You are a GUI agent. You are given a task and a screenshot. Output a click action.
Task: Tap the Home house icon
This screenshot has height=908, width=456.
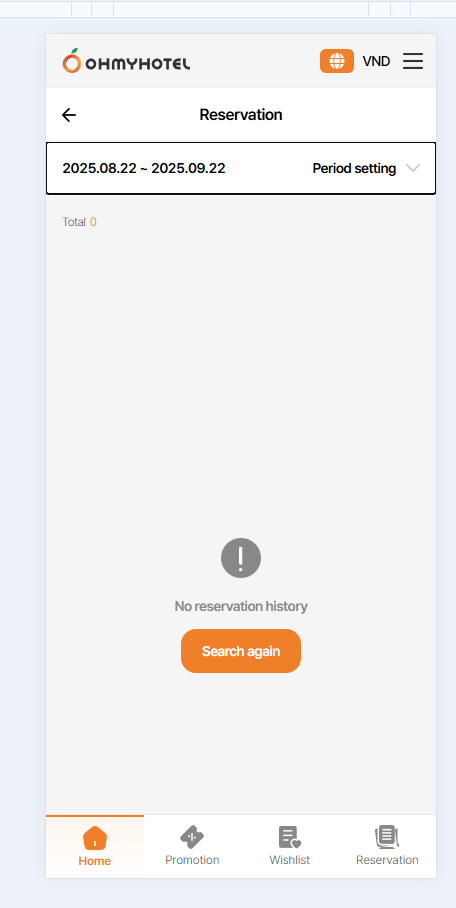[x=95, y=837]
